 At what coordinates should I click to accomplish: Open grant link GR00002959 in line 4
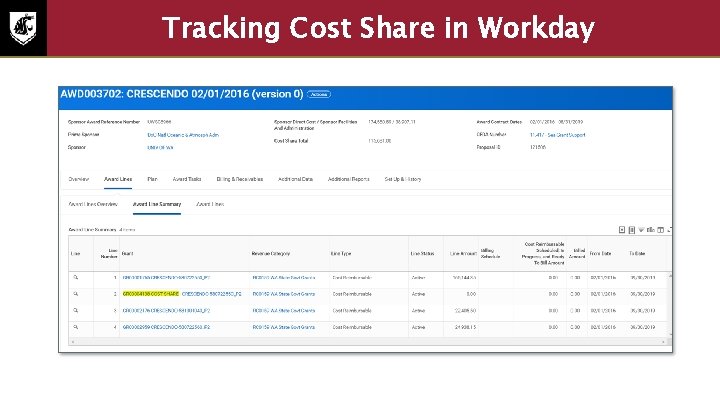tap(166, 327)
